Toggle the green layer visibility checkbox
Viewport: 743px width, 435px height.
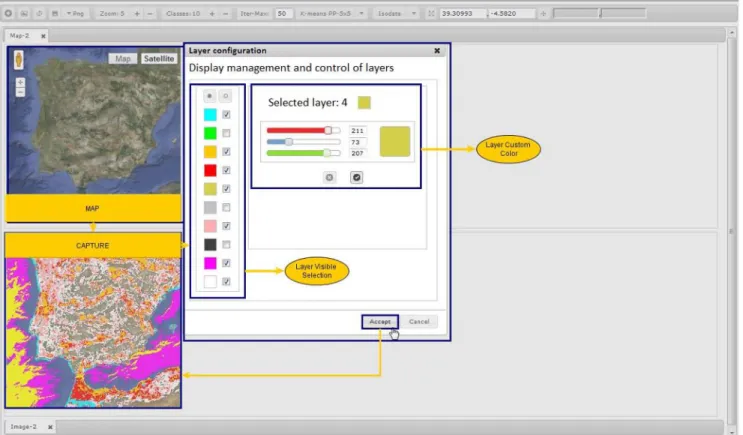[x=227, y=133]
